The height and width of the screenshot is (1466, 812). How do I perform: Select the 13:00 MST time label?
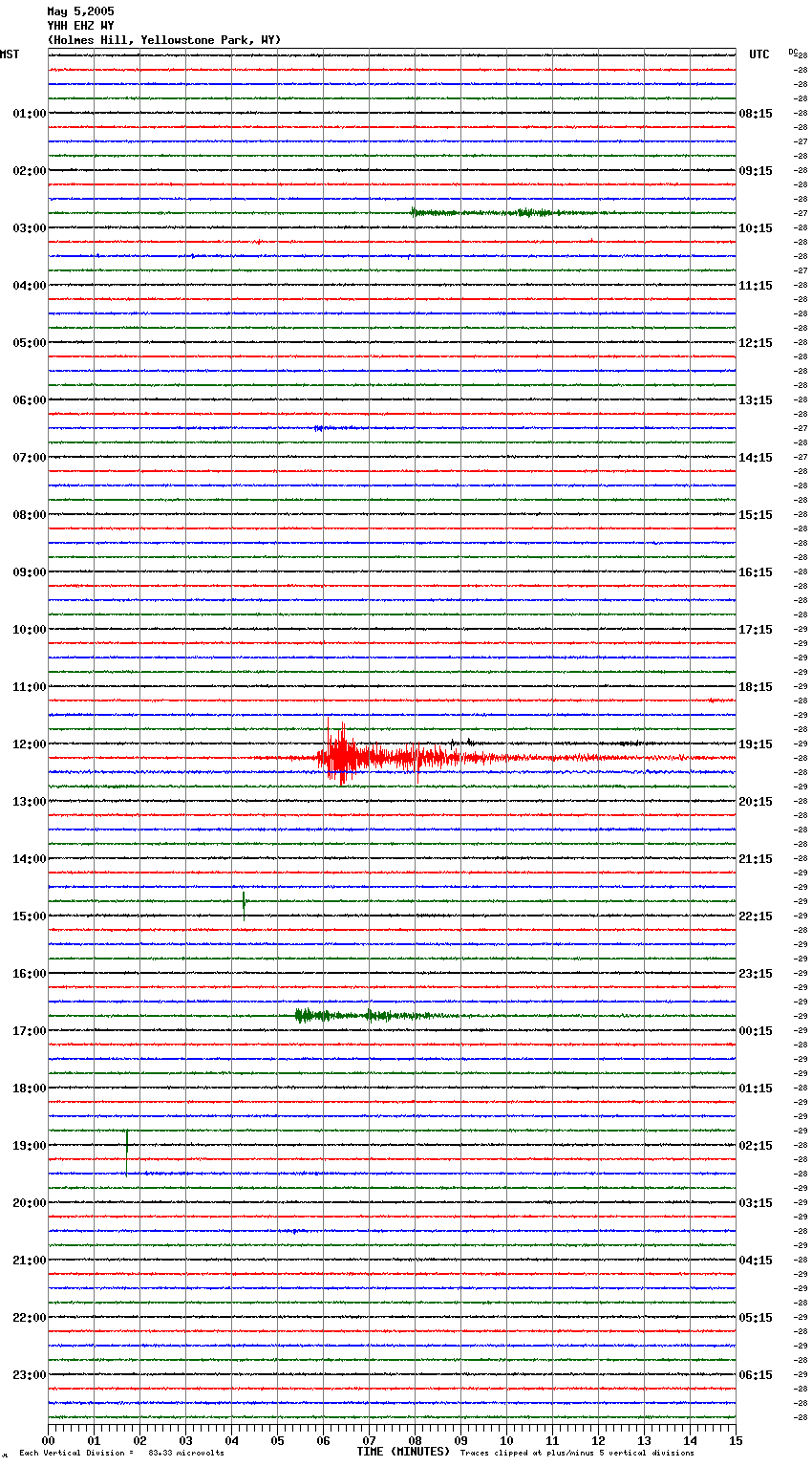30,802
